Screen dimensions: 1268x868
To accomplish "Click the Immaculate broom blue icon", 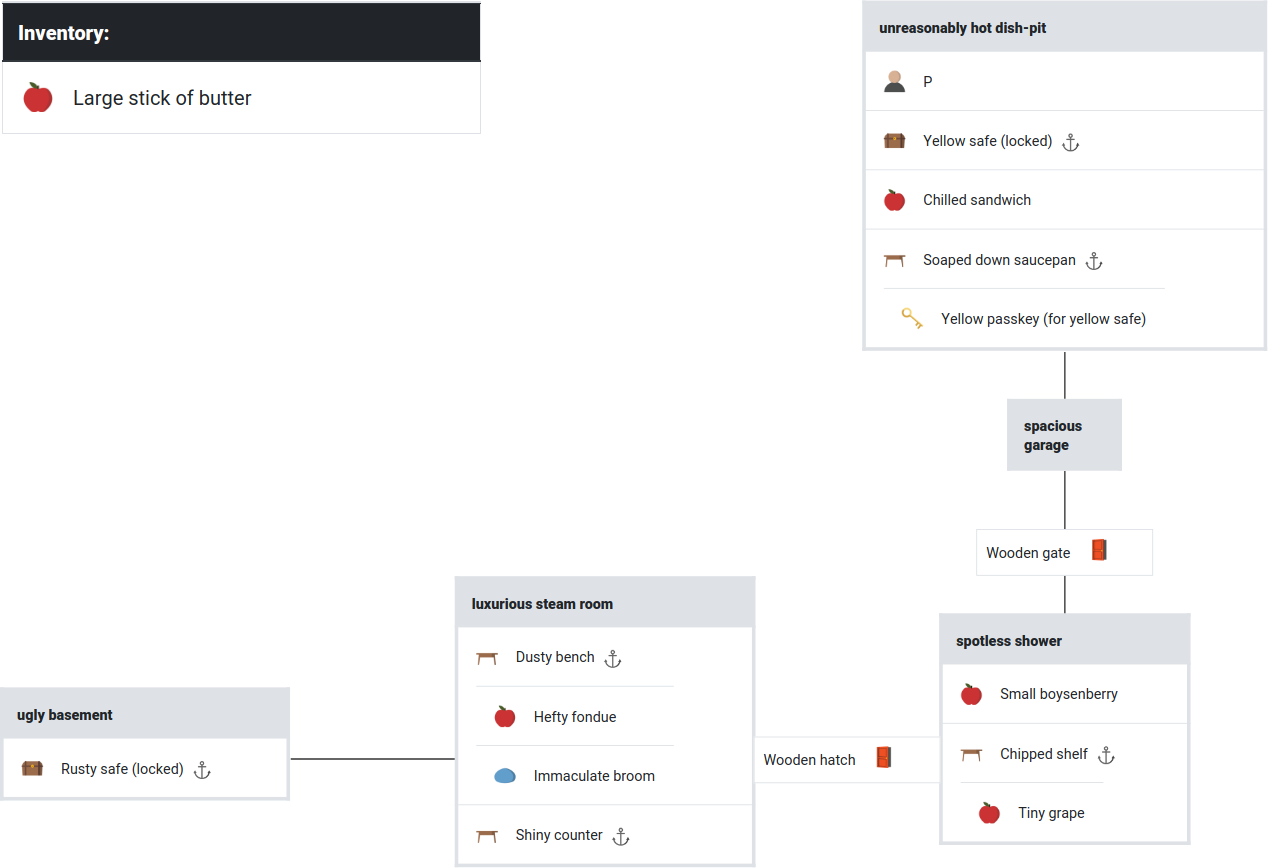I will [505, 776].
